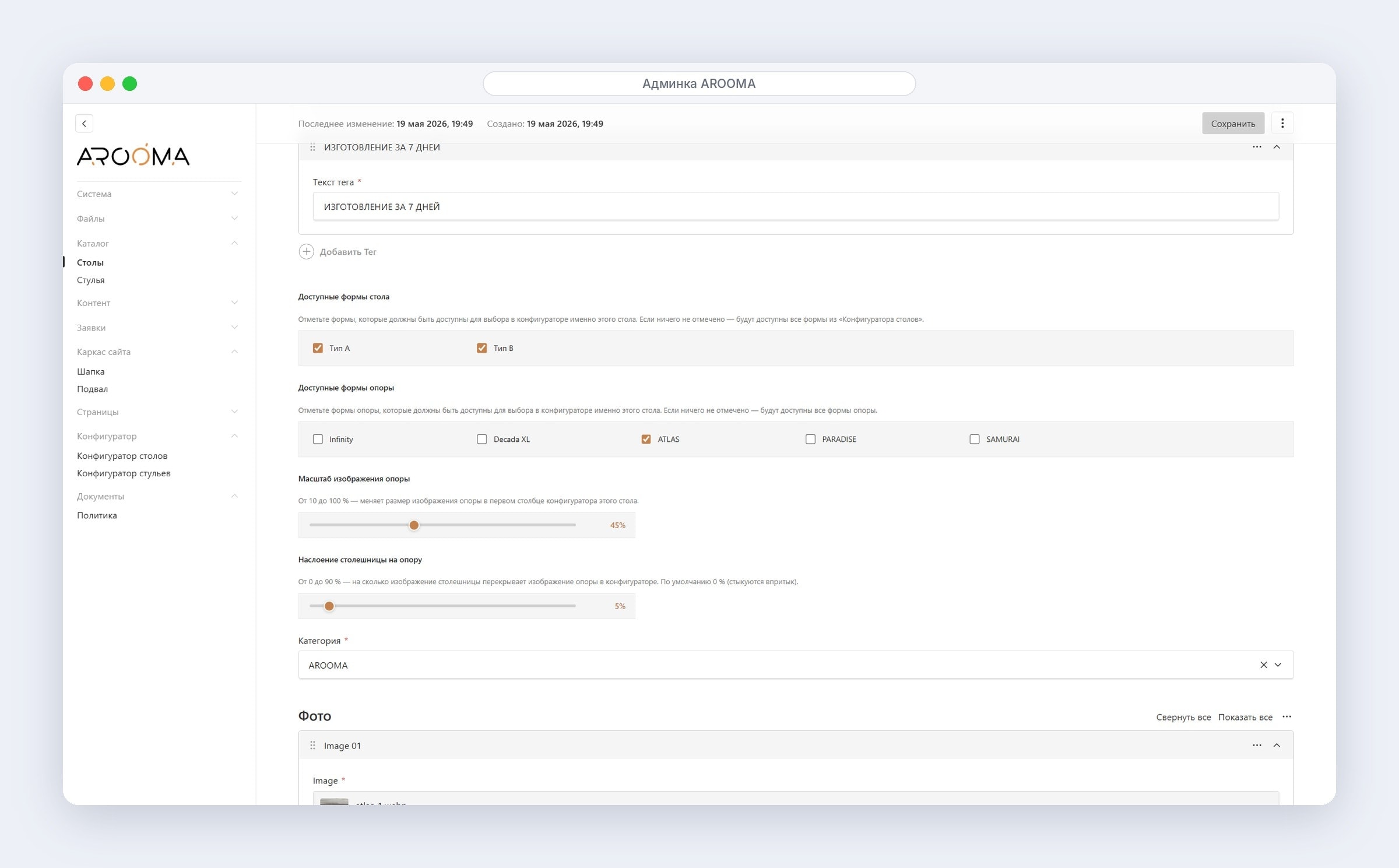The height and width of the screenshot is (868, 1399).
Task: Click the Админка AROOMA address bar
Action: tap(699, 83)
